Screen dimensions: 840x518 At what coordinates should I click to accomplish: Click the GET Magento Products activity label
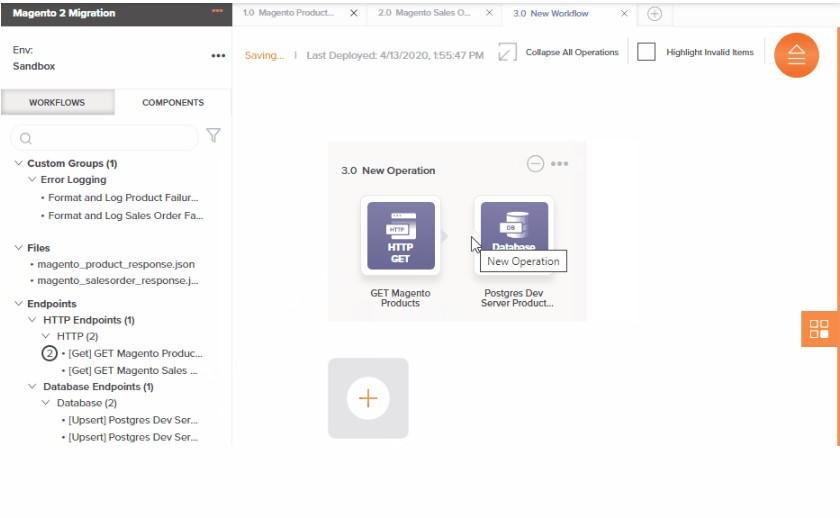tap(400, 298)
